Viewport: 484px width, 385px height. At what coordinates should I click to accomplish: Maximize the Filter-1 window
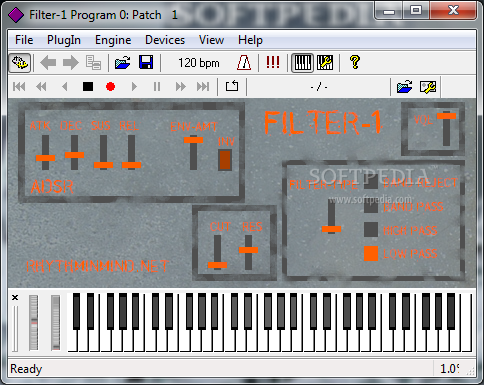coord(416,11)
